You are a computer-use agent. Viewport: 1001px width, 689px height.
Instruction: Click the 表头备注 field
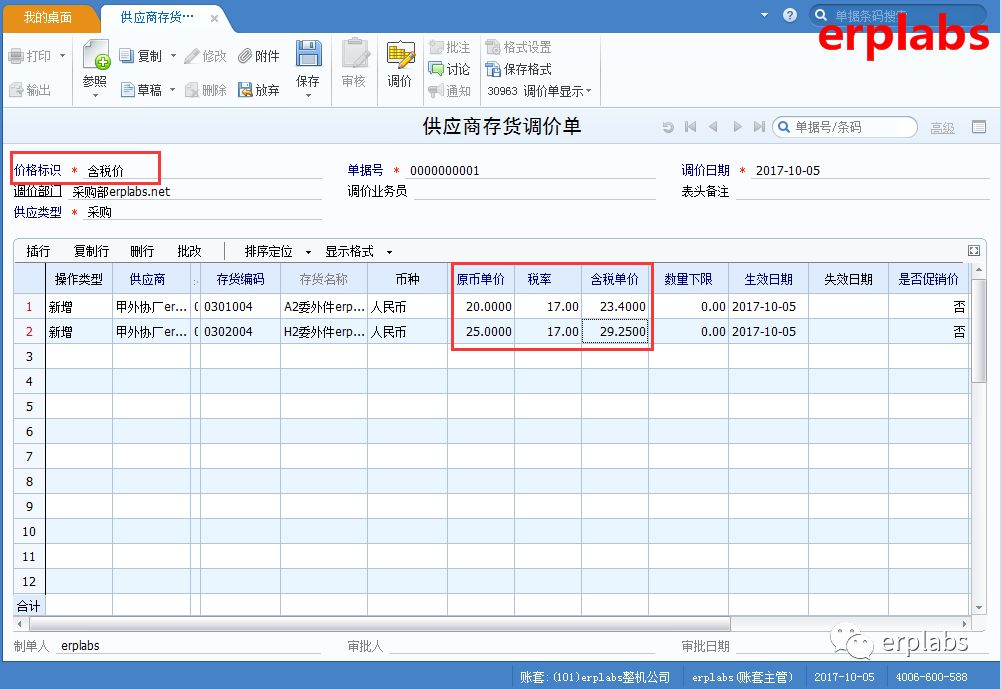(x=862, y=191)
